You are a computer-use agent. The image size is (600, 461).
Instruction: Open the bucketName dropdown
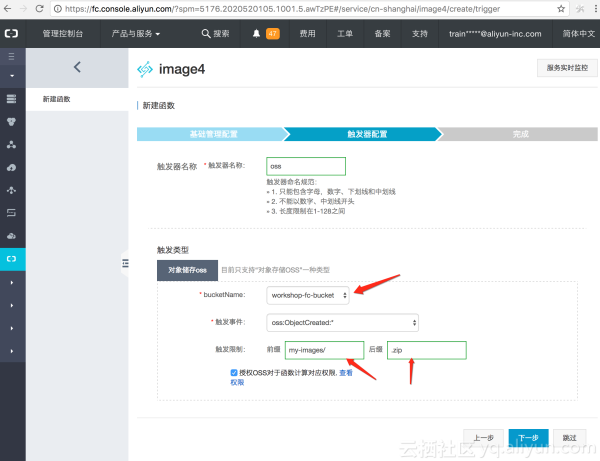tap(308, 295)
